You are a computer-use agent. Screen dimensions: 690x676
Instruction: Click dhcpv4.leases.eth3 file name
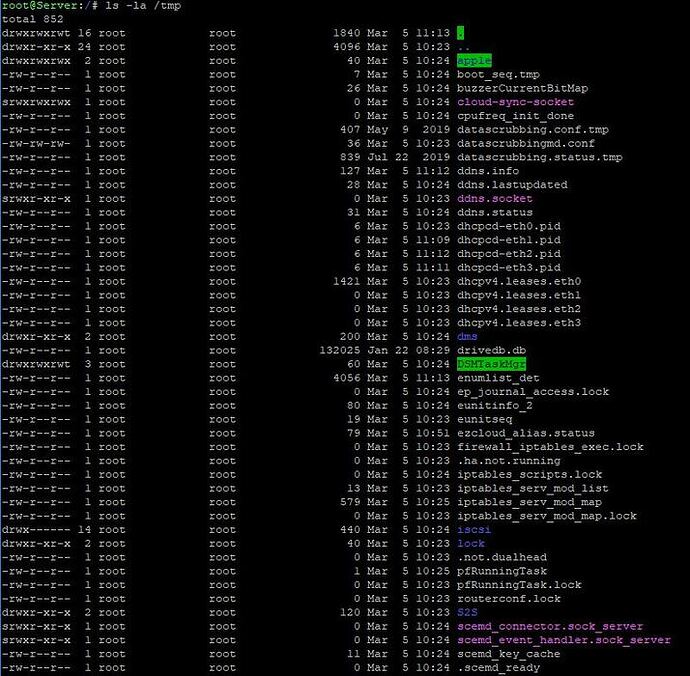pyautogui.click(x=519, y=323)
